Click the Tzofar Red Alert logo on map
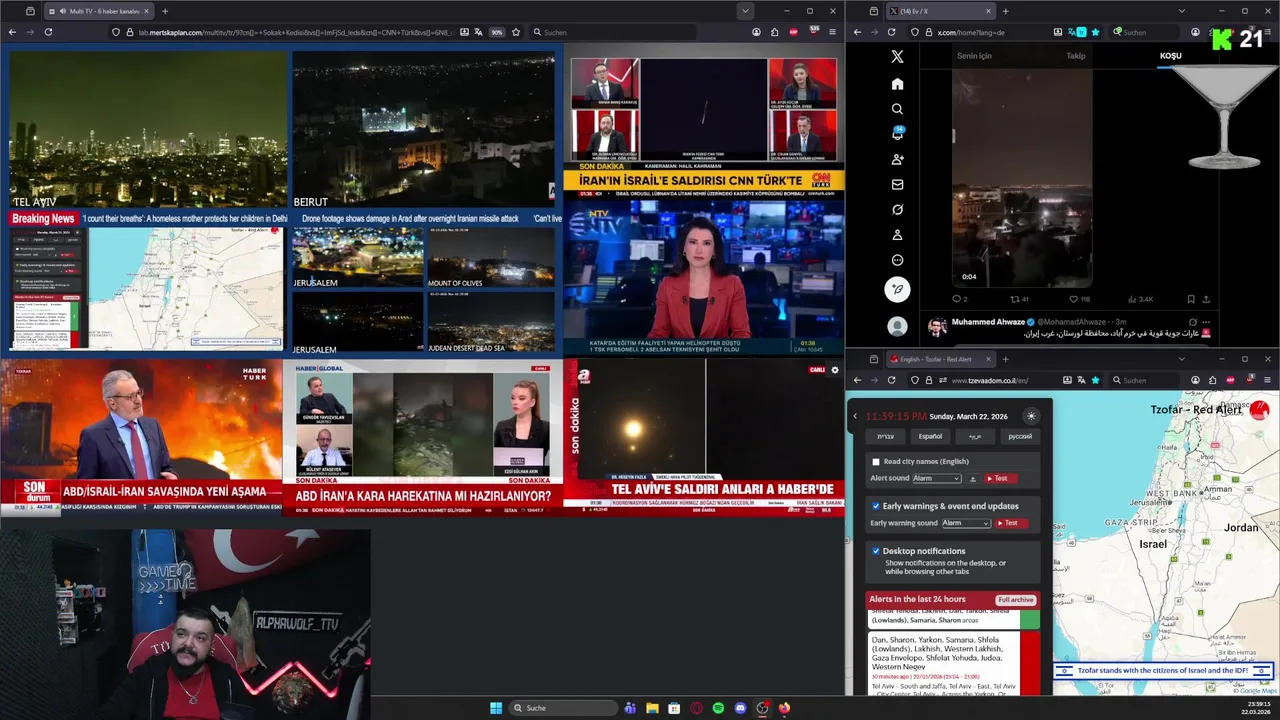 click(x=1259, y=409)
